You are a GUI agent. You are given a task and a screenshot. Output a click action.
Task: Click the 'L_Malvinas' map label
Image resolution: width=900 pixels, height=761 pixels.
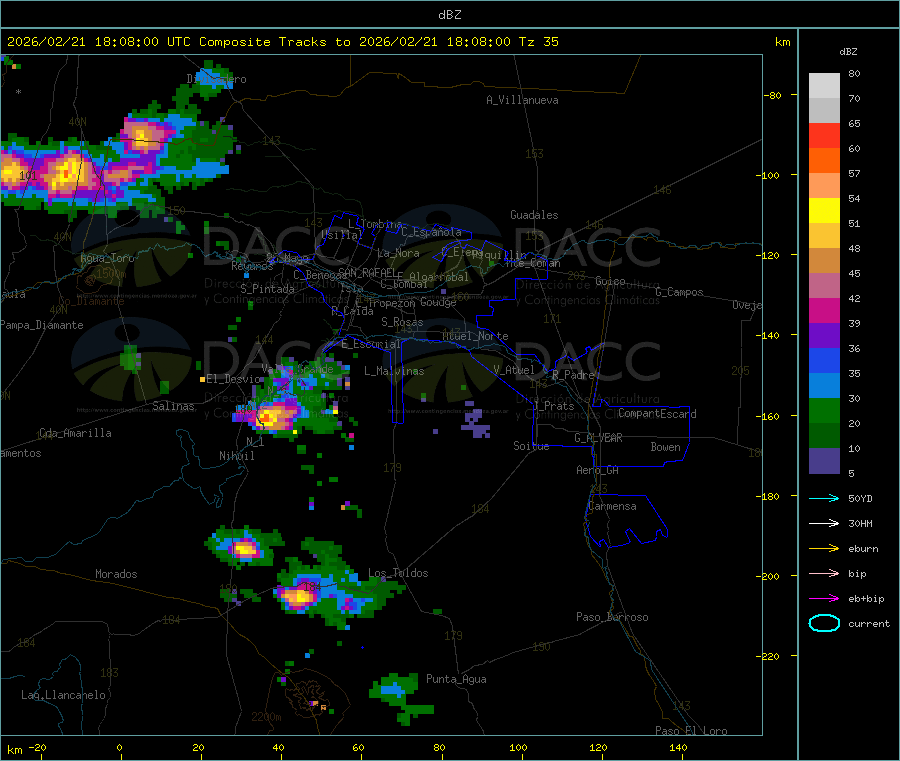tap(394, 371)
